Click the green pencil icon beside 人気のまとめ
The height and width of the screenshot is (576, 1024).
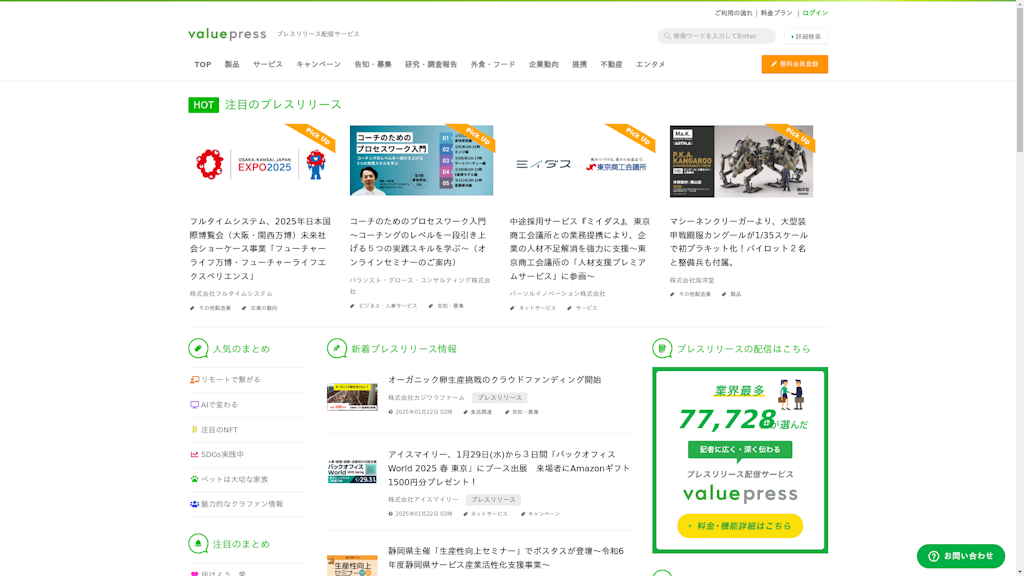pos(198,348)
